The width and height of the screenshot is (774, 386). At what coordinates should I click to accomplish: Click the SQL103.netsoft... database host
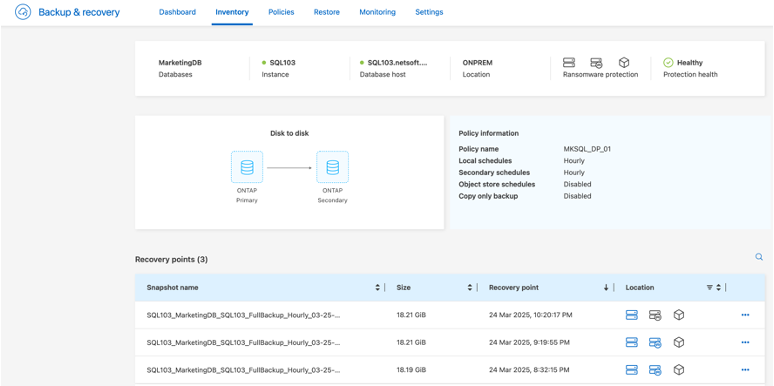point(397,63)
